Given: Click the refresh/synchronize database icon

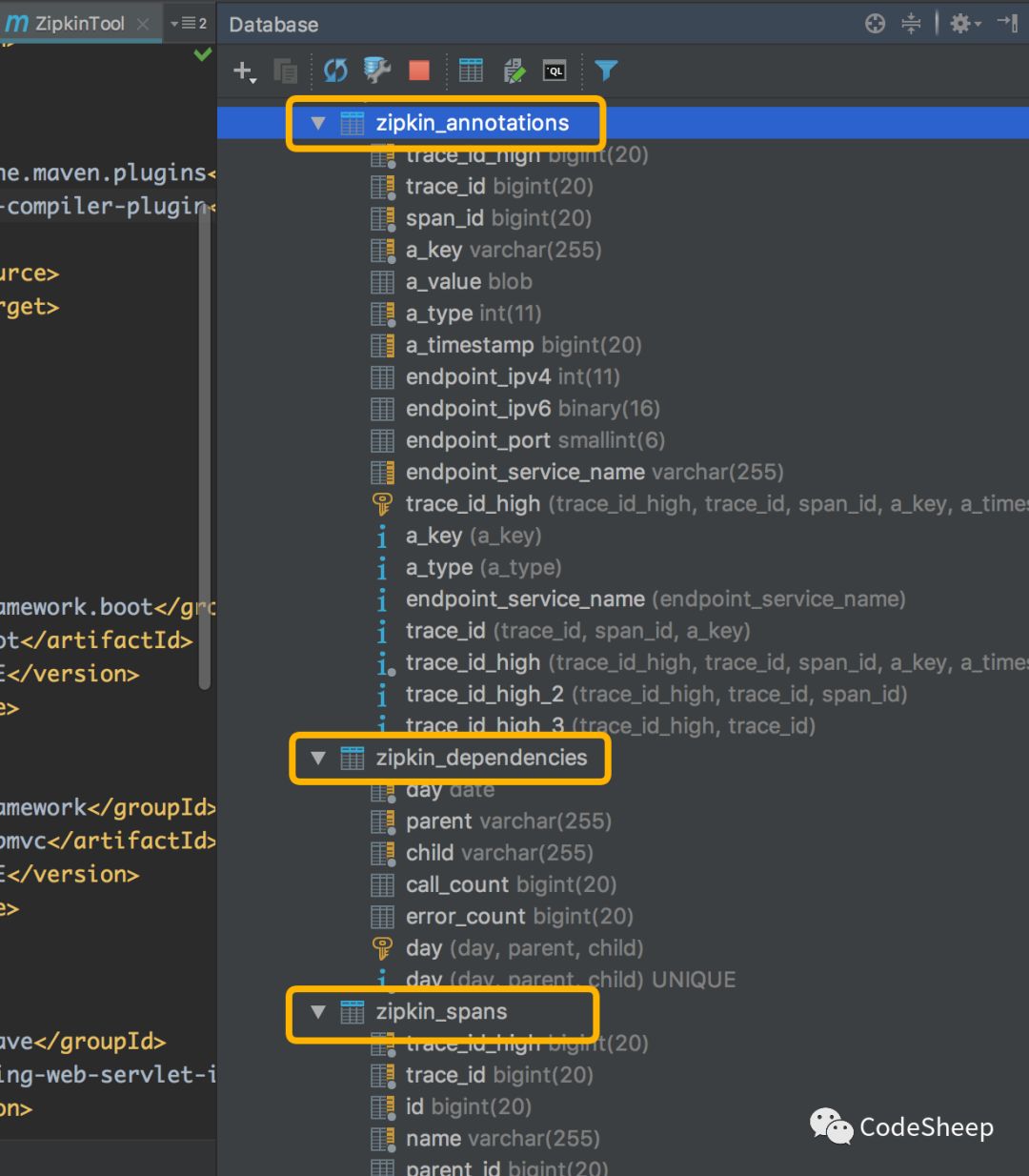Looking at the screenshot, I should coord(335,71).
